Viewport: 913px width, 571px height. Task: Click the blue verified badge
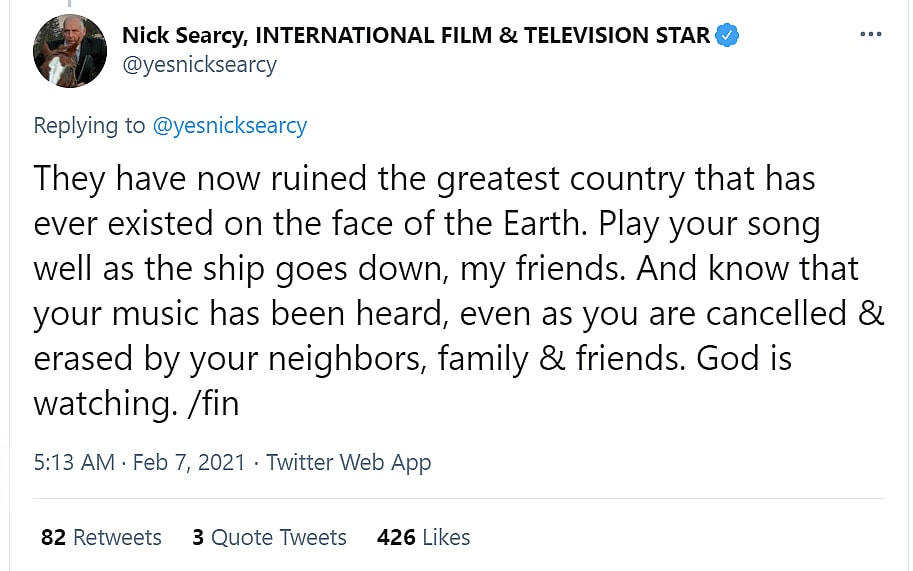[727, 36]
